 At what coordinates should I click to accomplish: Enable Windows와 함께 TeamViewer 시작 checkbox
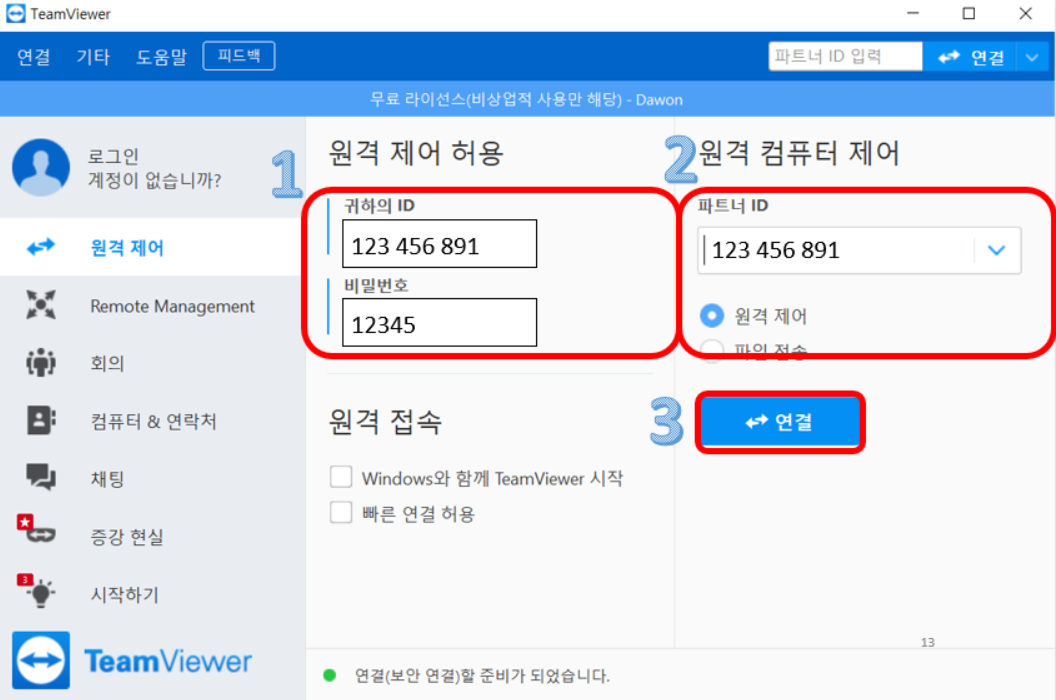(x=341, y=478)
